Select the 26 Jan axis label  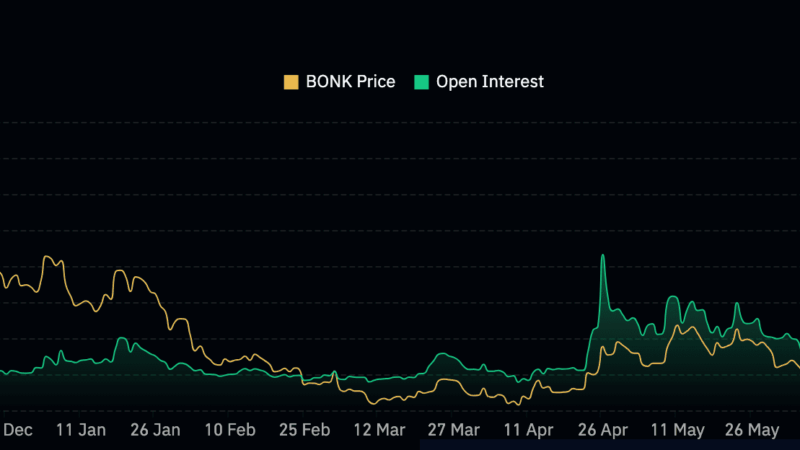pyautogui.click(x=155, y=430)
